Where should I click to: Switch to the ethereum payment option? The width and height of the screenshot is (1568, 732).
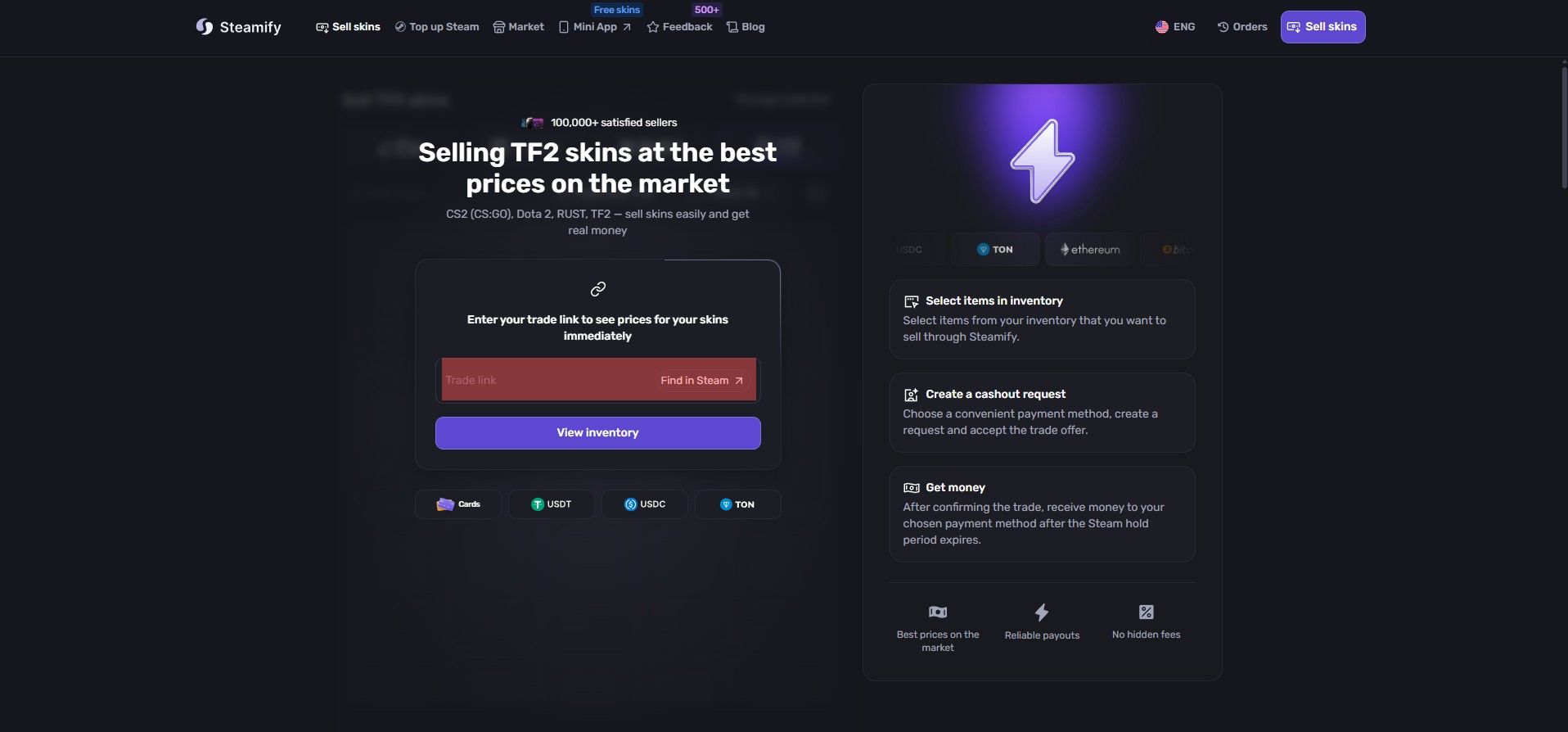point(1089,249)
